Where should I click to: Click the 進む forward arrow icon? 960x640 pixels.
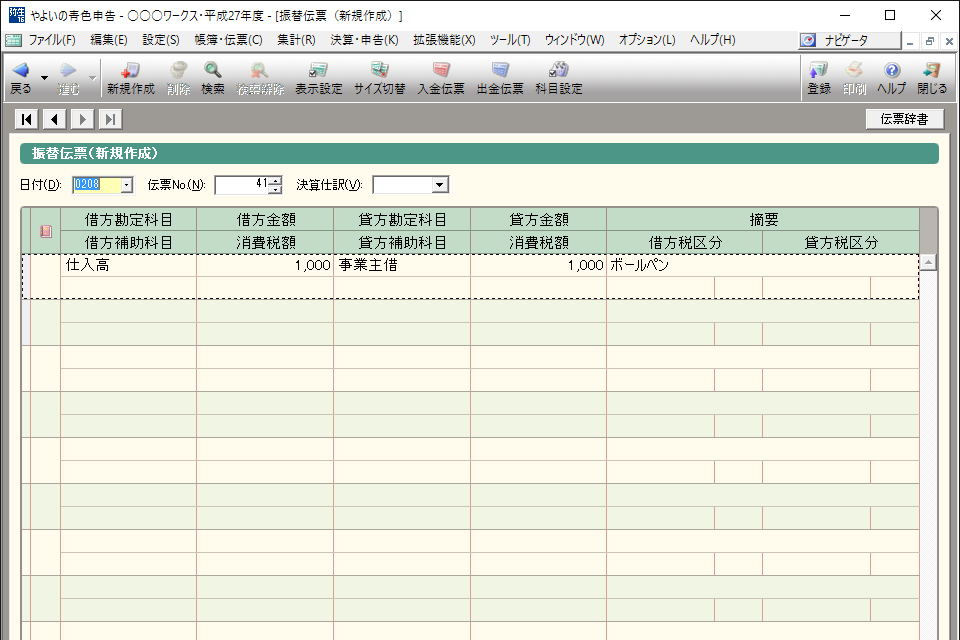(x=69, y=70)
